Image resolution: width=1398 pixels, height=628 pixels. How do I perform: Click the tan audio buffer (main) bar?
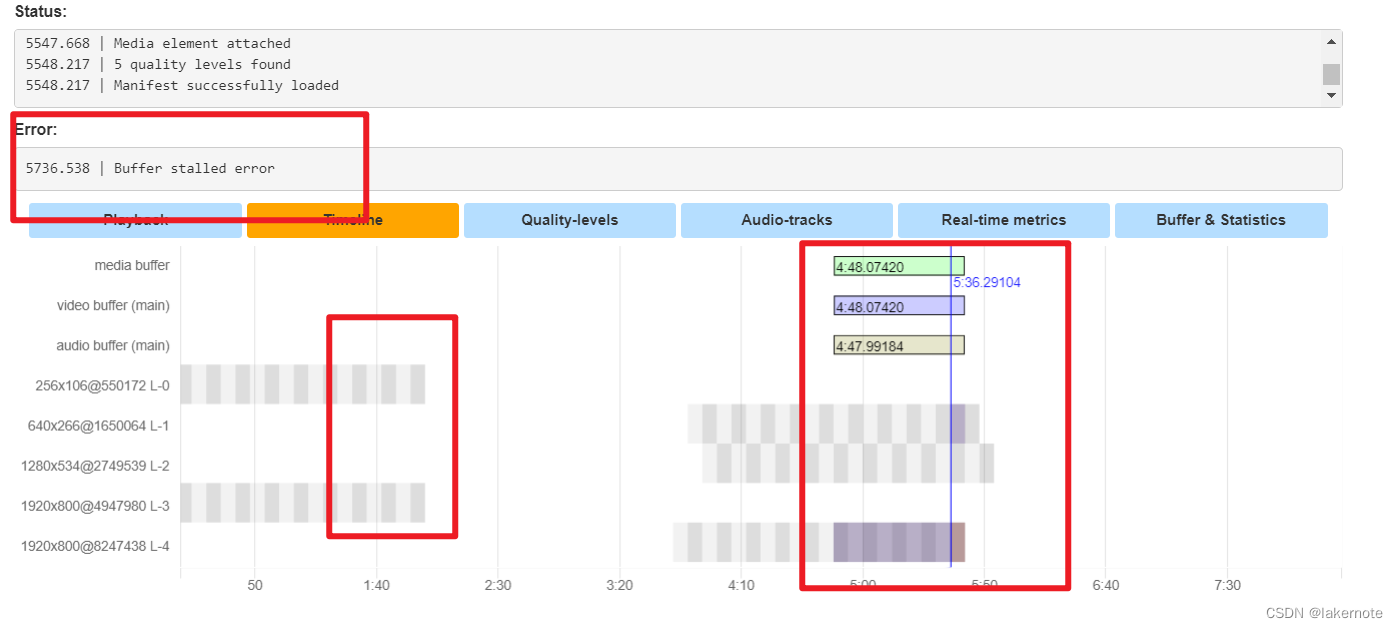(x=899, y=345)
